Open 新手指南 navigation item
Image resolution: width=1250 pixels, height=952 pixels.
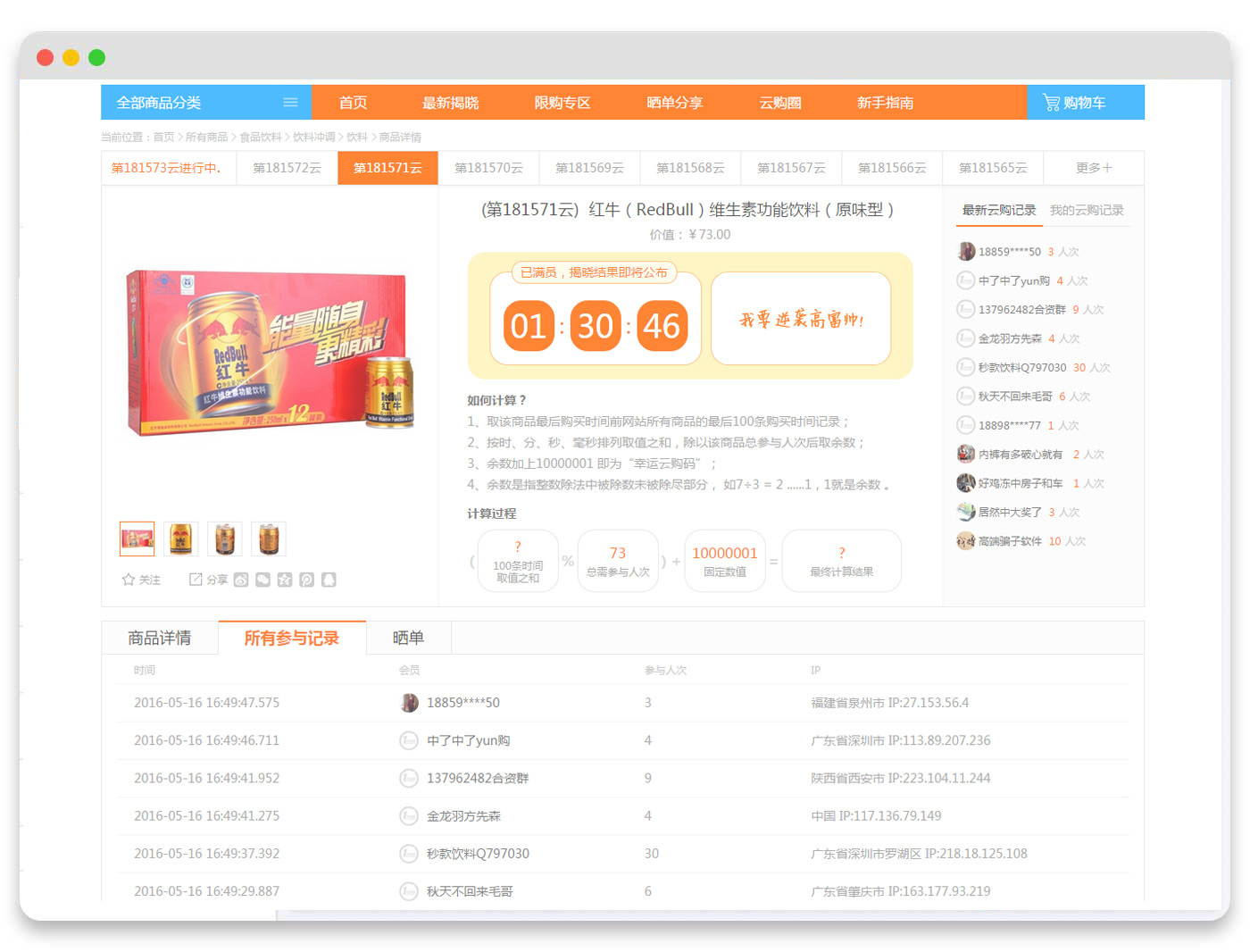(x=885, y=103)
